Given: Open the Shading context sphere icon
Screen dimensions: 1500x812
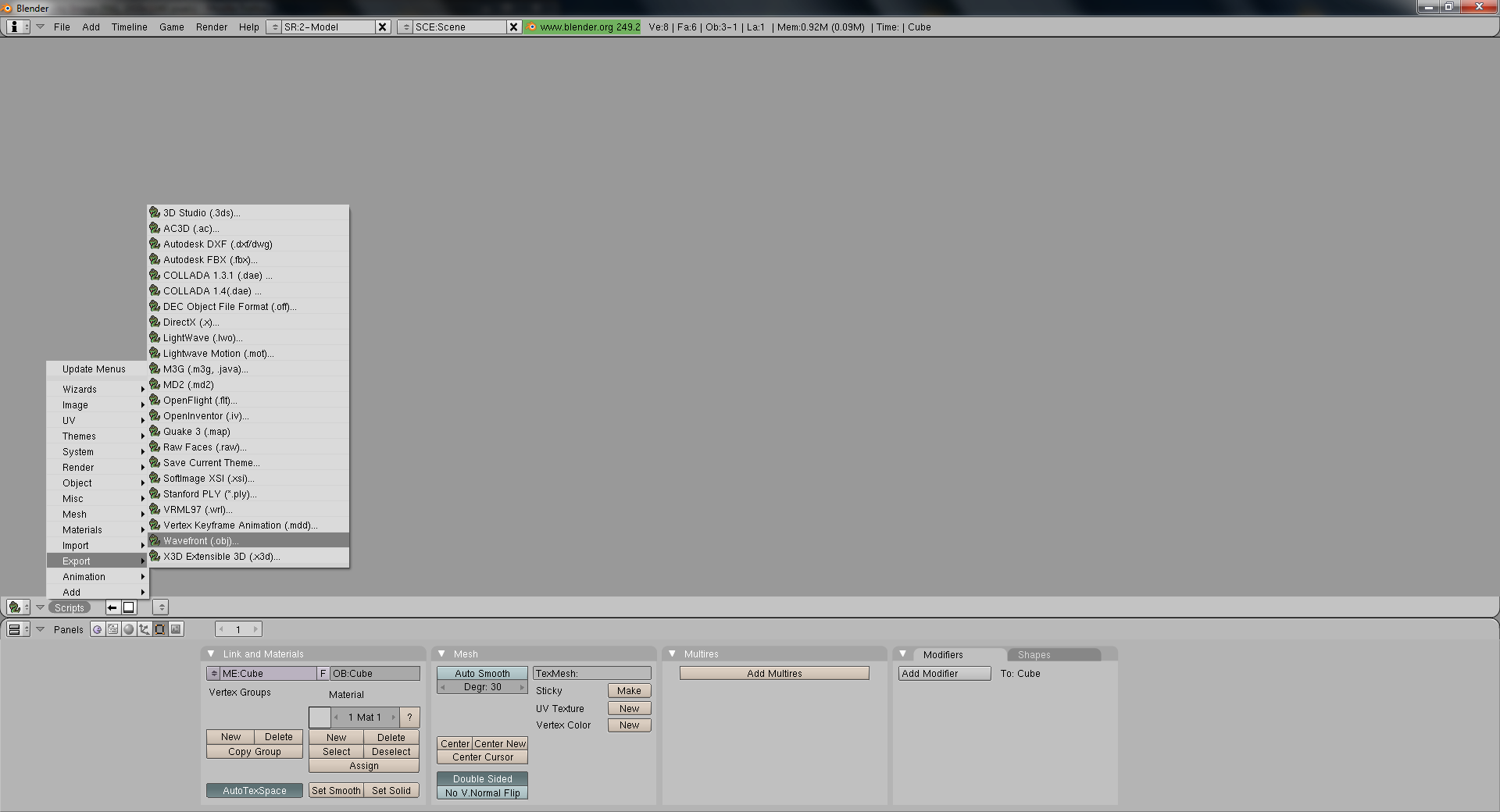Looking at the screenshot, I should pyautogui.click(x=129, y=629).
